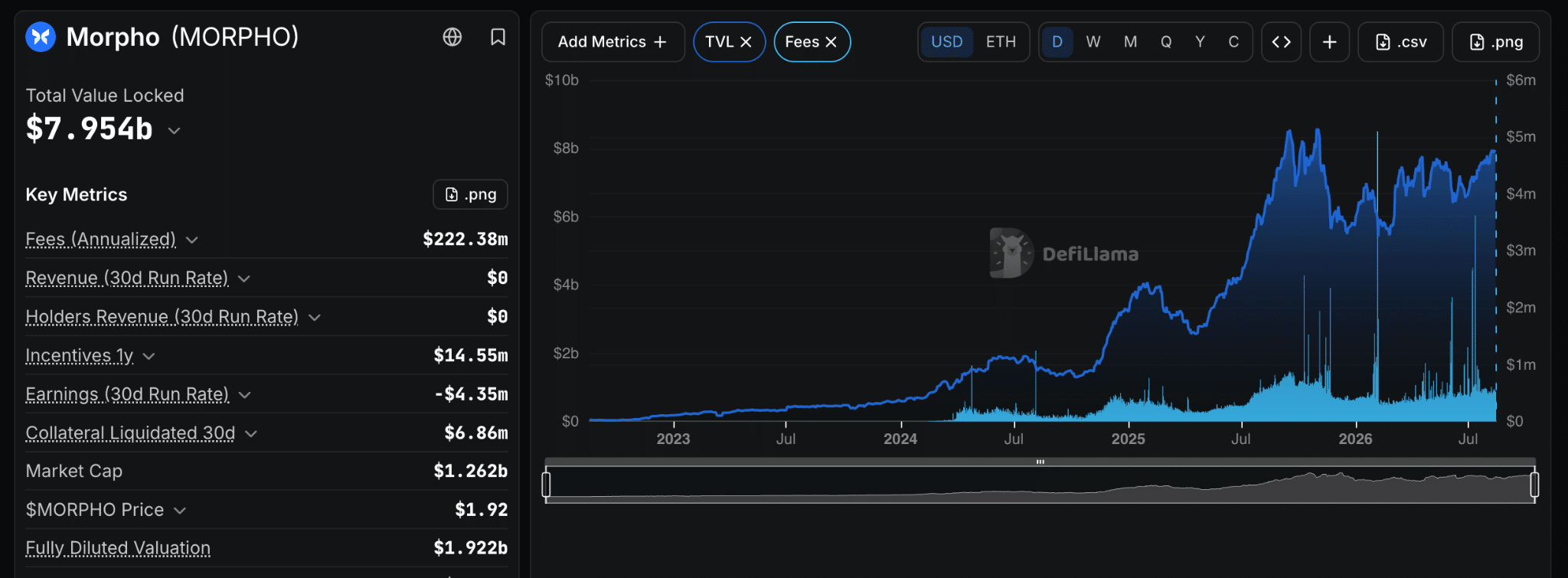Export the chart as .png
Screen dimensions: 1568x578
(x=1496, y=42)
